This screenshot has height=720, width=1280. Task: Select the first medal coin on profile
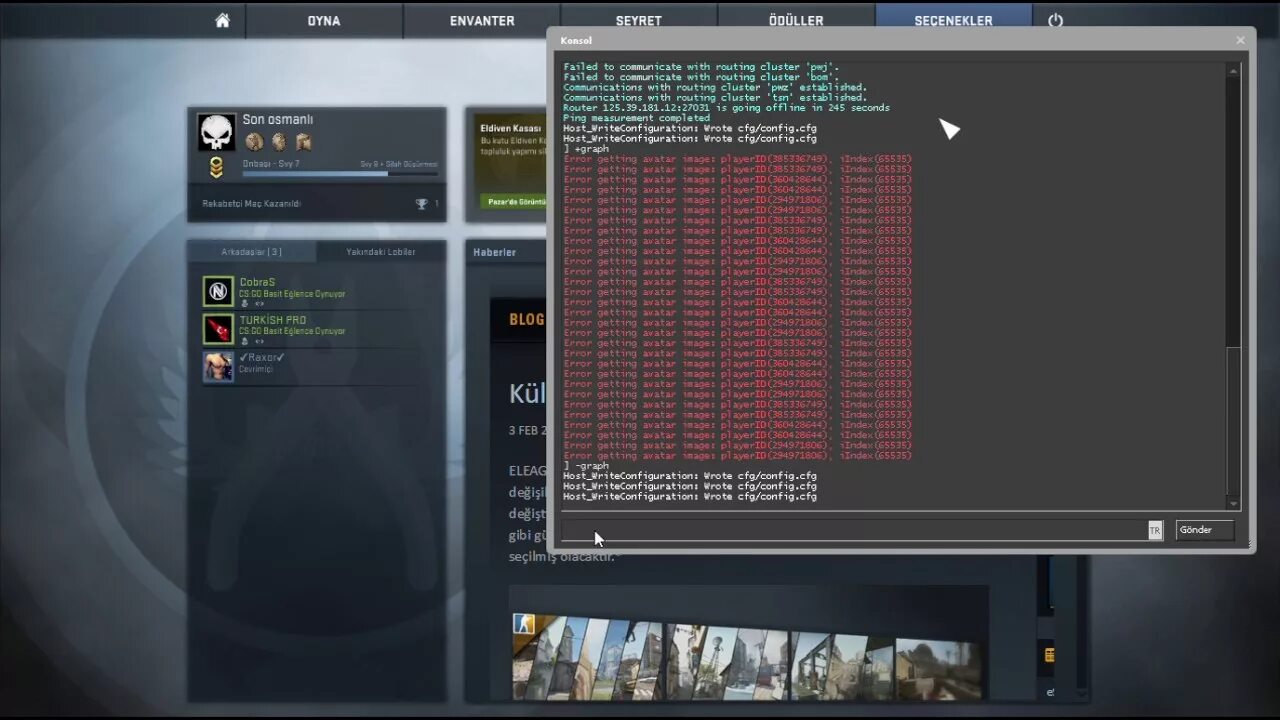(254, 142)
